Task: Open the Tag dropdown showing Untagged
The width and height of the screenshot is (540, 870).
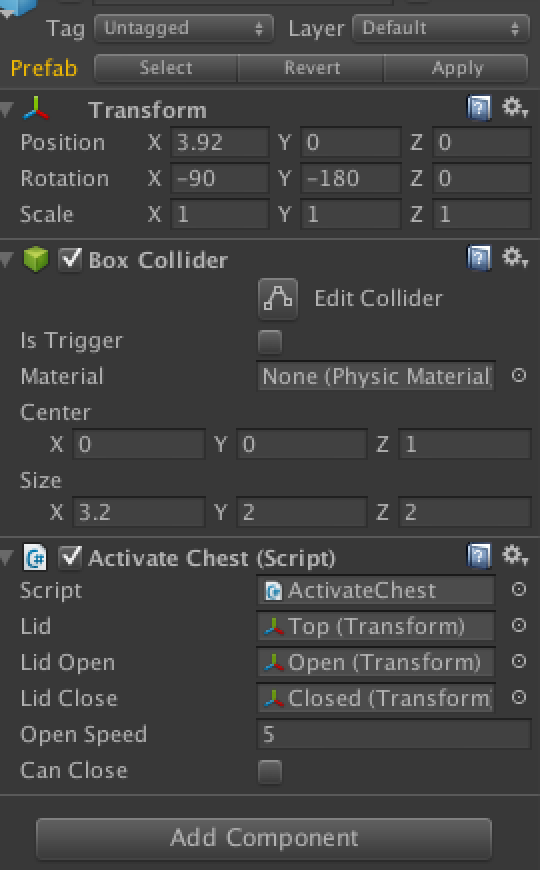Action: tap(184, 28)
